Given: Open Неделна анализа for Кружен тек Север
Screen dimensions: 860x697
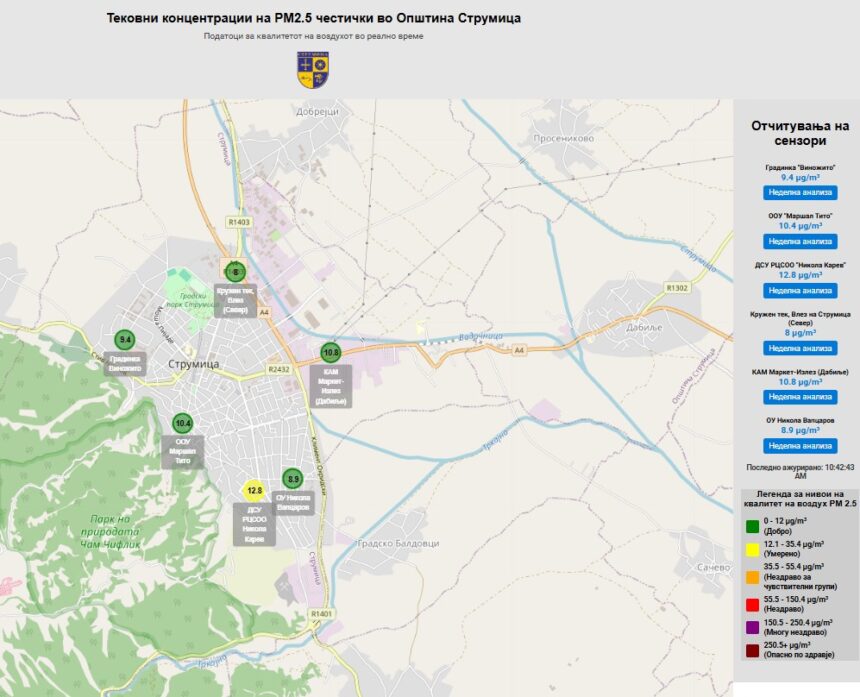Looking at the screenshot, I should click(800, 348).
